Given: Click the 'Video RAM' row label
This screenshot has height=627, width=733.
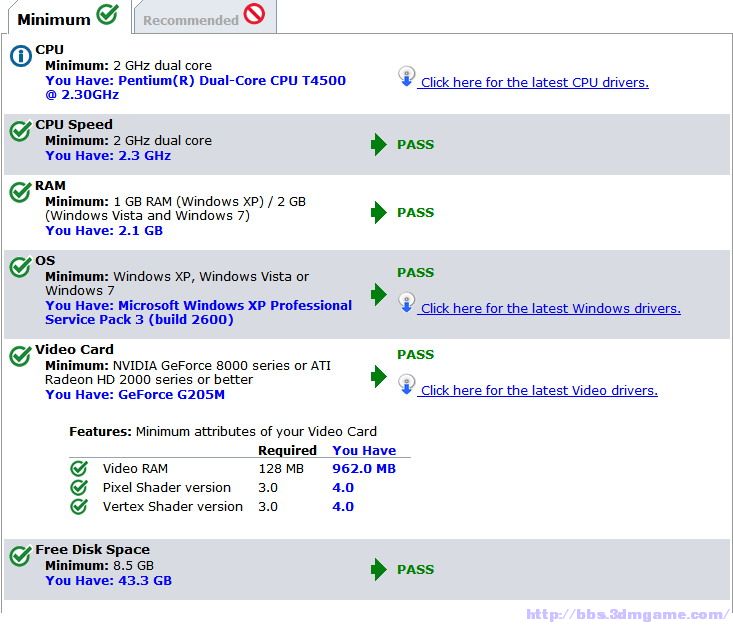Looking at the screenshot, I should [135, 468].
